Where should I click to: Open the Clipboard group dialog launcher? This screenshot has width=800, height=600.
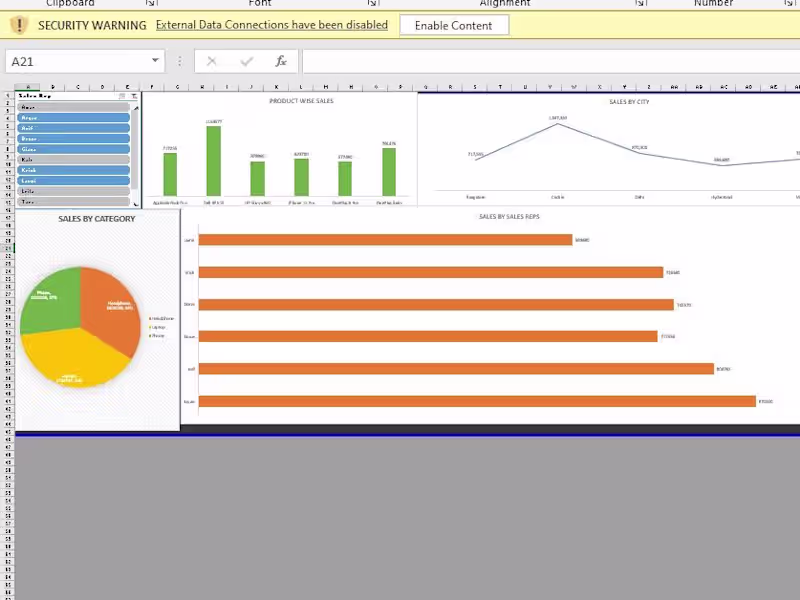pyautogui.click(x=151, y=3)
